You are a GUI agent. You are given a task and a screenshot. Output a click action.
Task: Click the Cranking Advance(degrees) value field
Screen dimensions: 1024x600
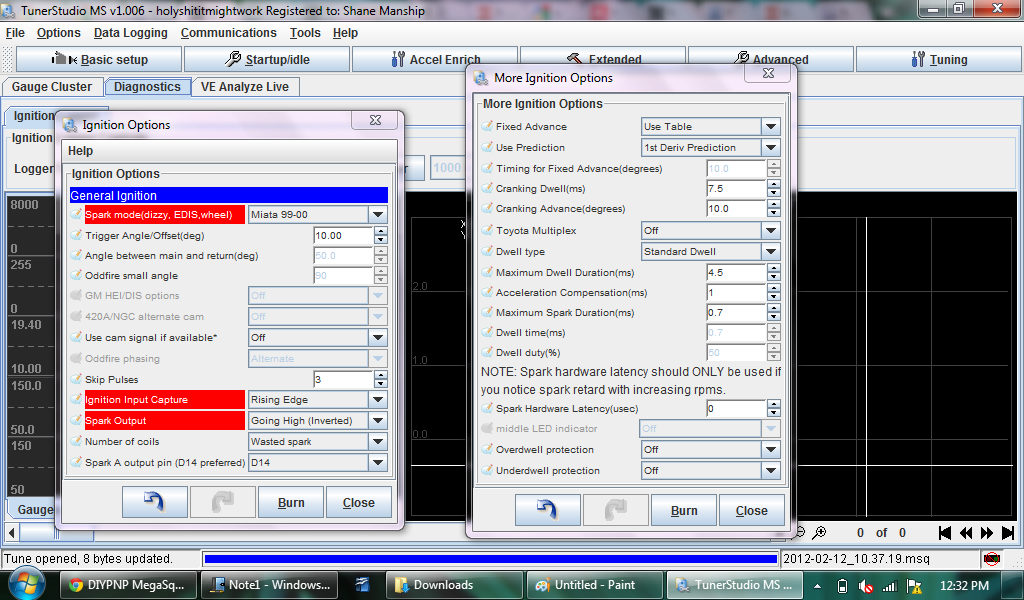(736, 208)
